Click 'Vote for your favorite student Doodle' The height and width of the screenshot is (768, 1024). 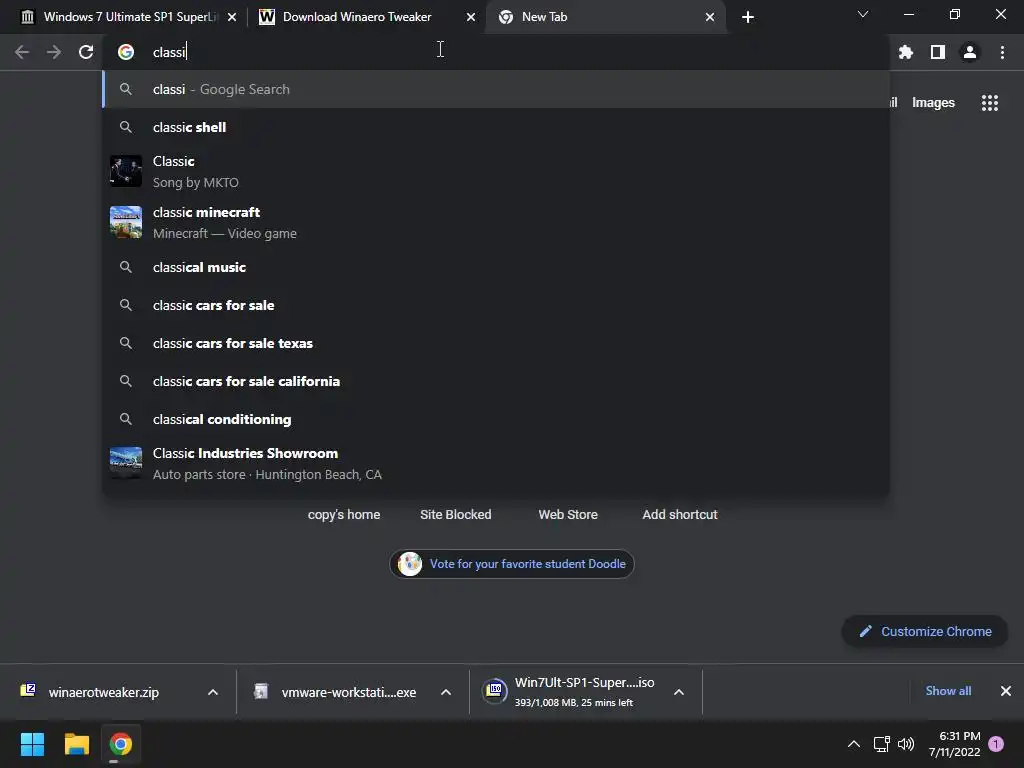coord(512,564)
